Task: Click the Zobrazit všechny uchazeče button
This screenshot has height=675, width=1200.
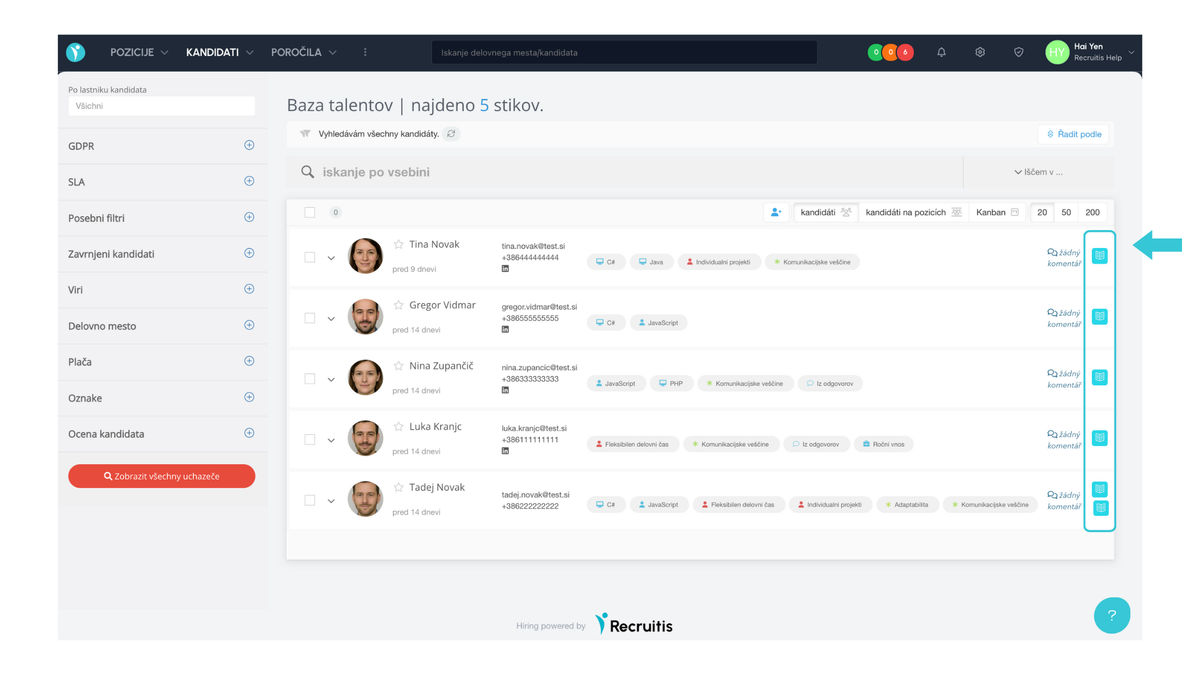Action: coord(161,476)
